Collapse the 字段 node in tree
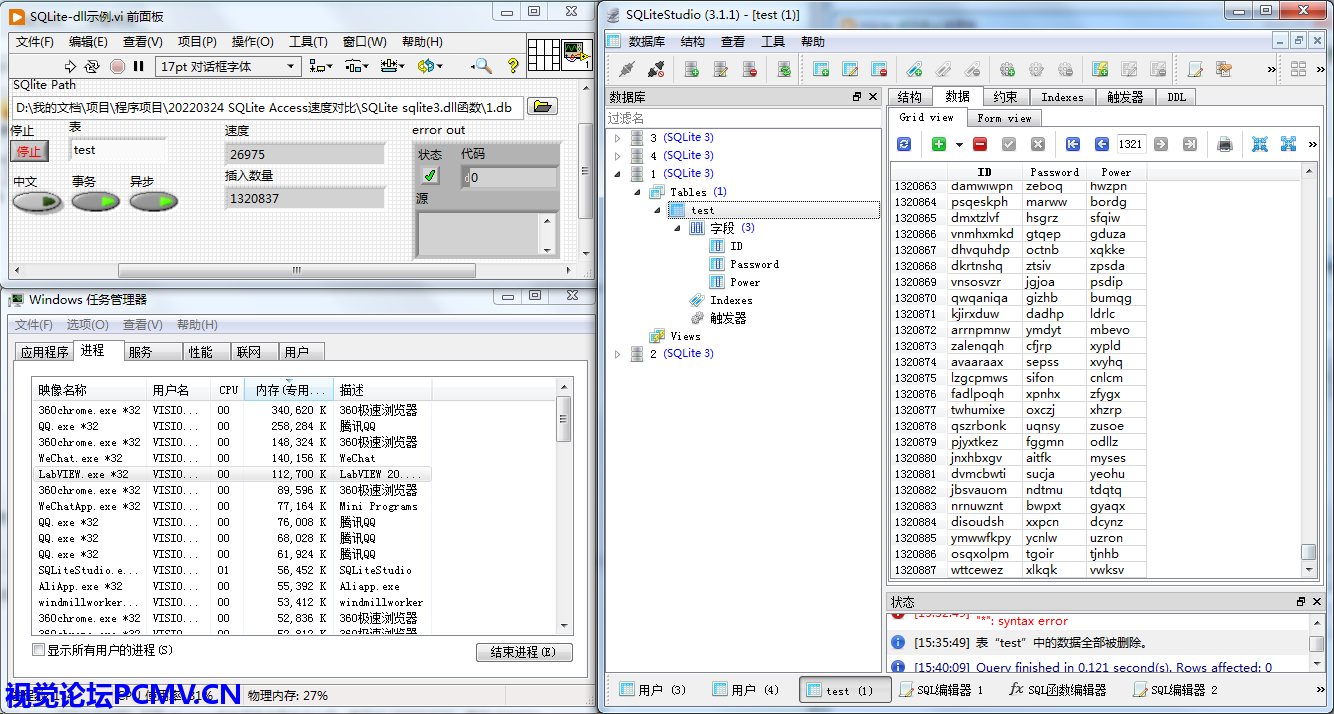The image size is (1334, 714). pos(678,228)
